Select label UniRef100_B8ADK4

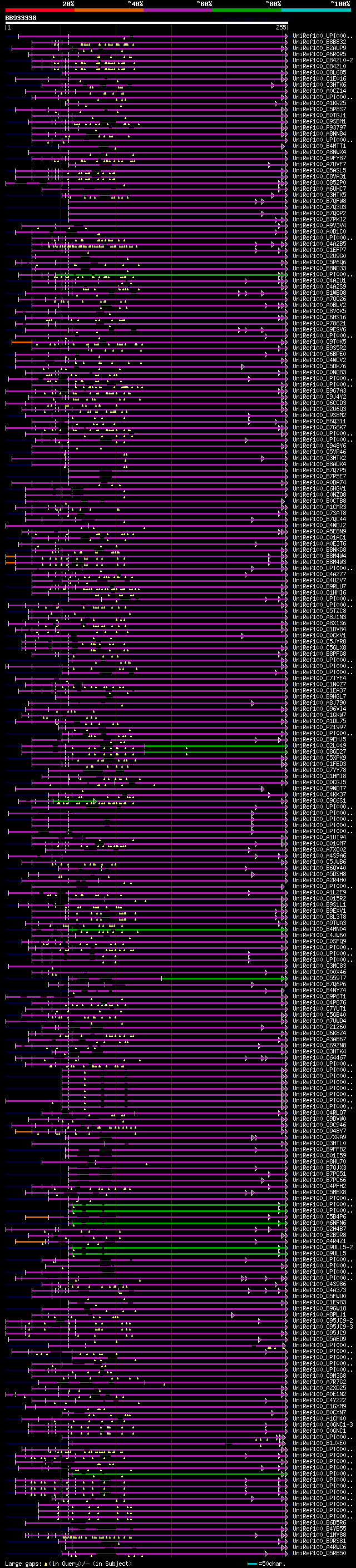319,464
